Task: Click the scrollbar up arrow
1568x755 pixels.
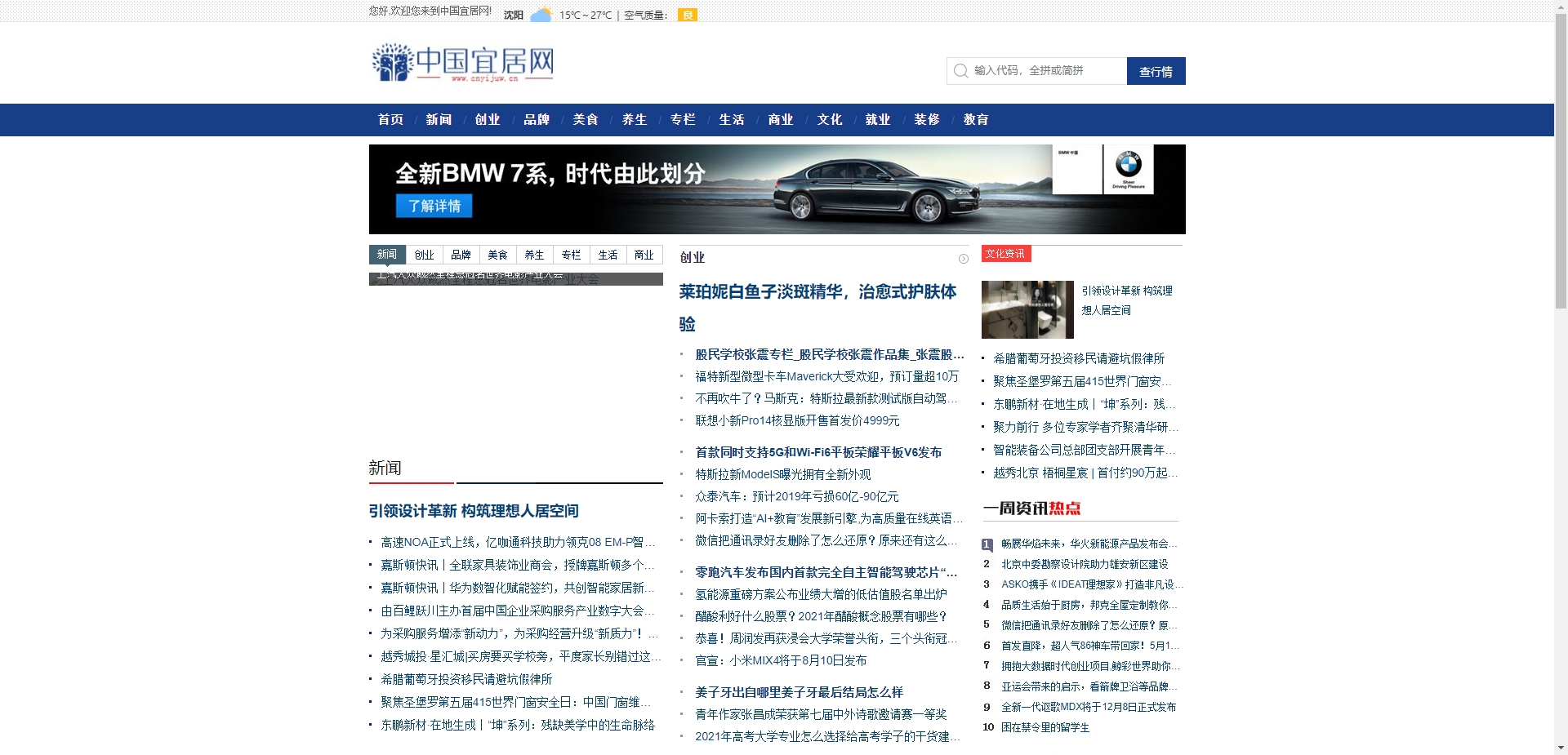Action: coord(1561,7)
